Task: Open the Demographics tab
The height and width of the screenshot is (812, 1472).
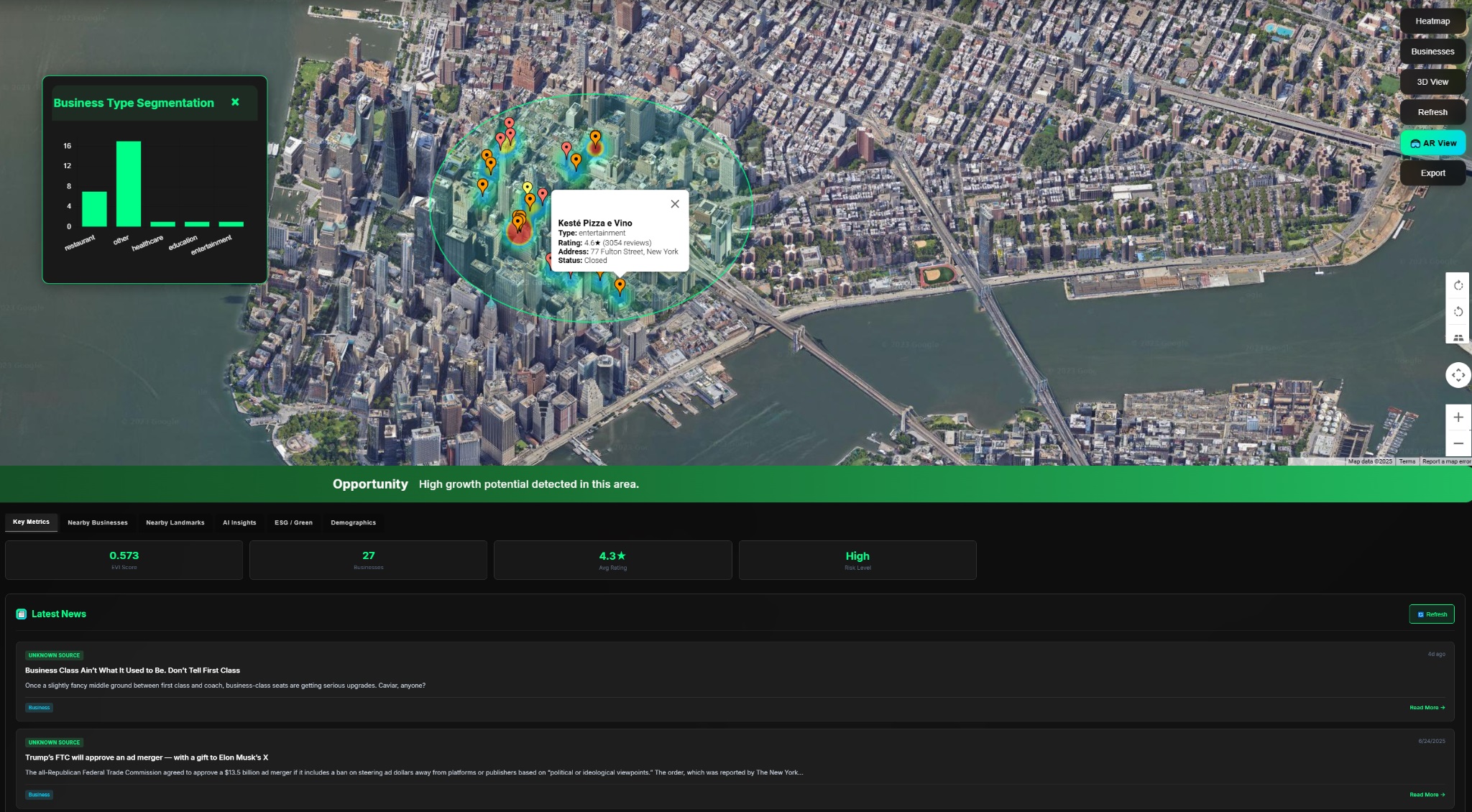Action: pos(353,522)
